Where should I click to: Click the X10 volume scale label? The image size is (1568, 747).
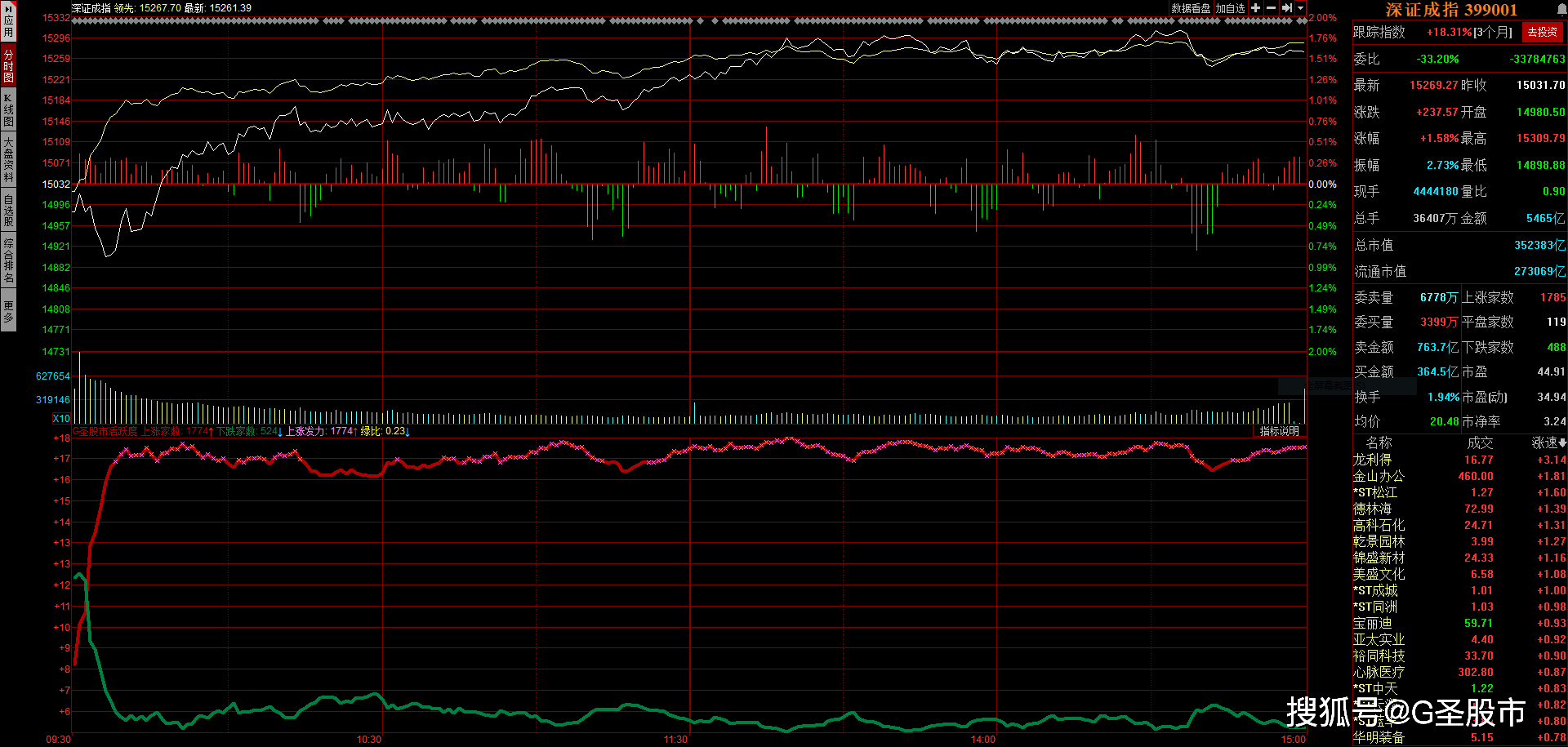pyautogui.click(x=61, y=419)
